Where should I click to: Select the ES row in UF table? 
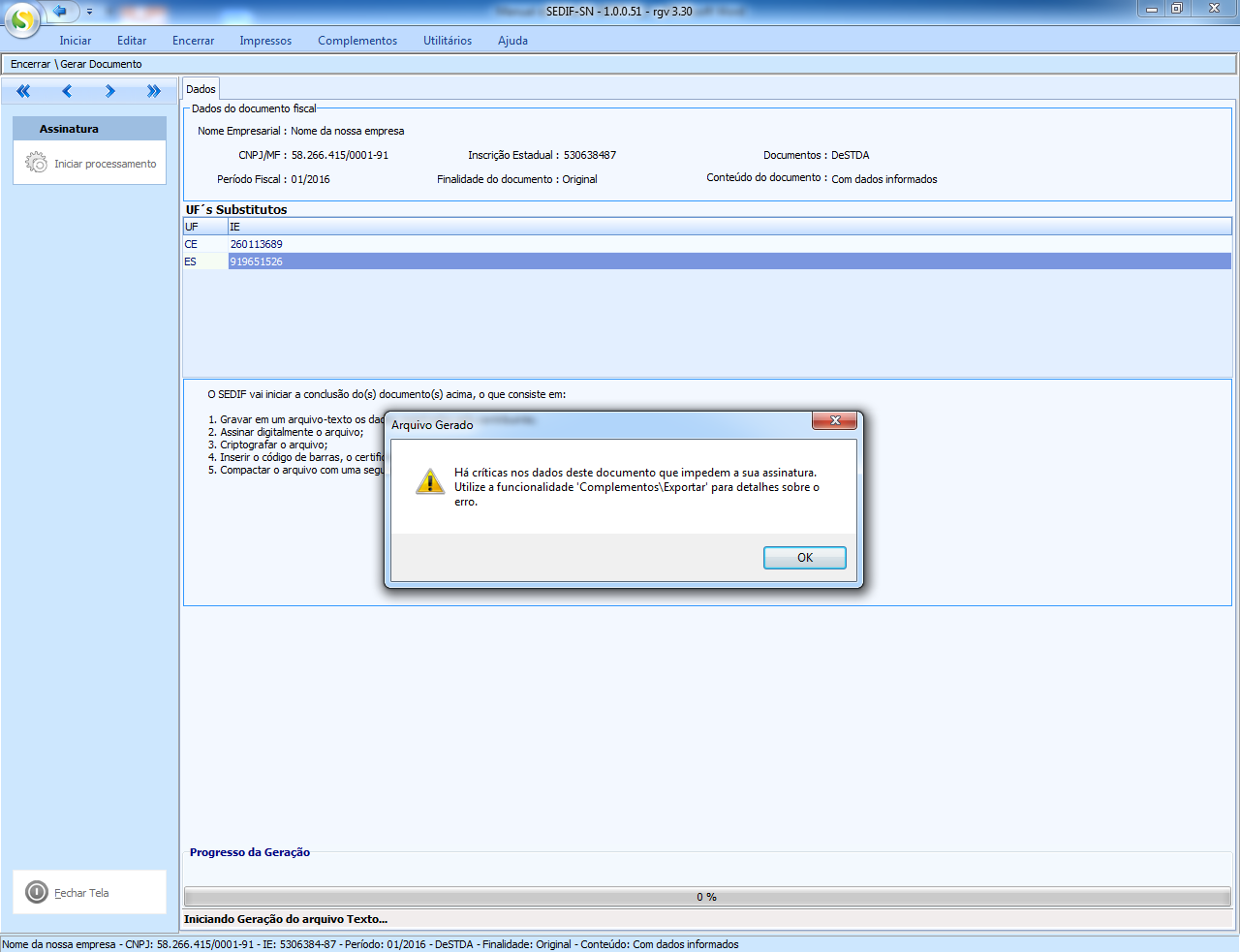click(707, 261)
